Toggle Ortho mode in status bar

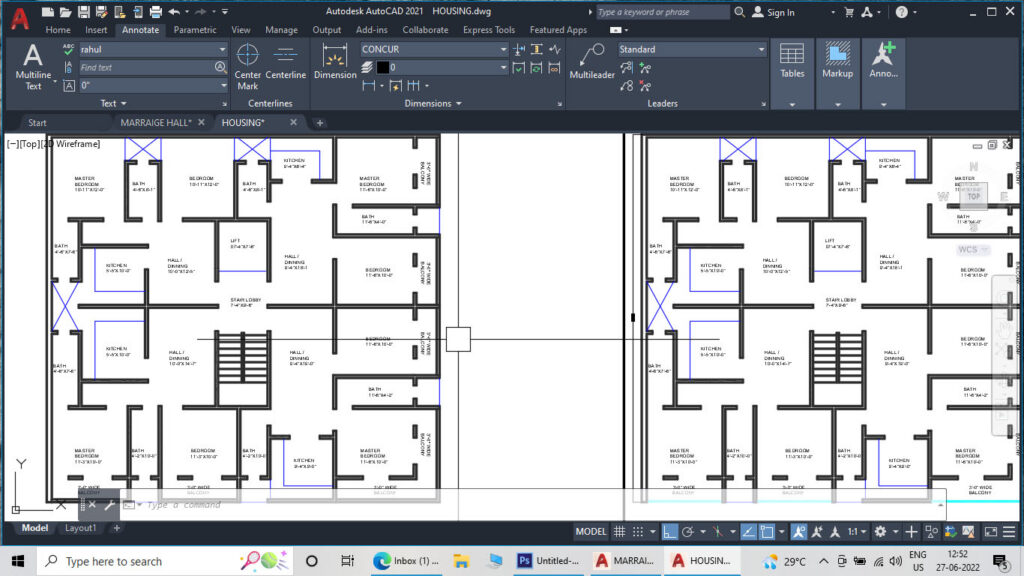[x=669, y=532]
